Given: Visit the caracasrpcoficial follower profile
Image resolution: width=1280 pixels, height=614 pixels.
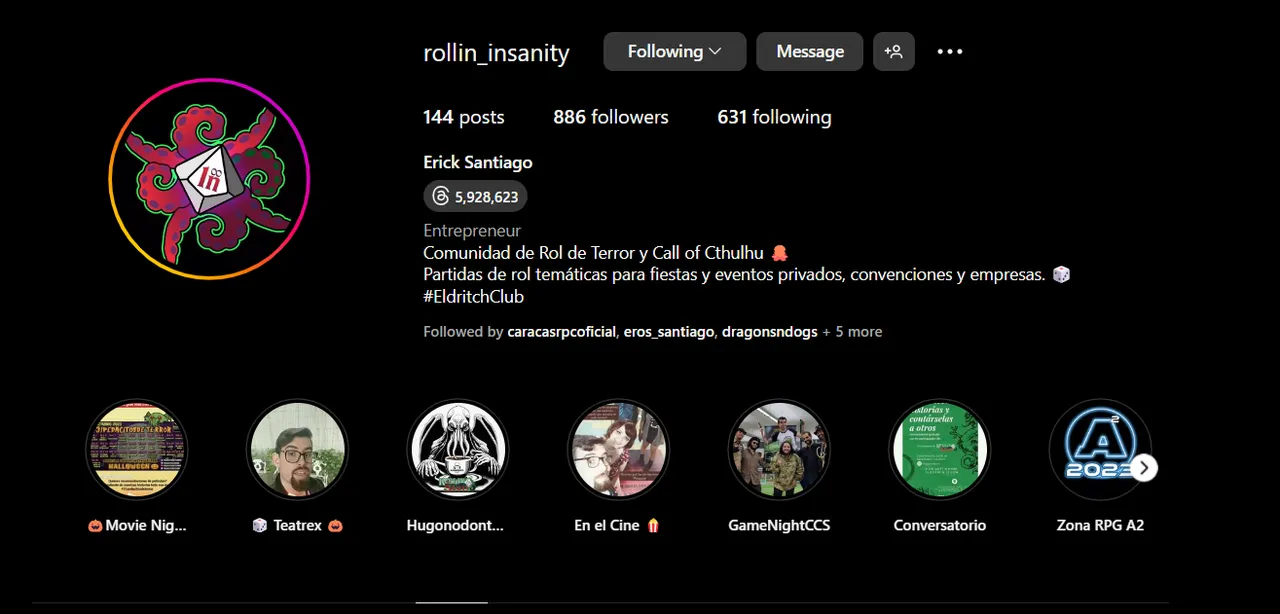Looking at the screenshot, I should (562, 332).
